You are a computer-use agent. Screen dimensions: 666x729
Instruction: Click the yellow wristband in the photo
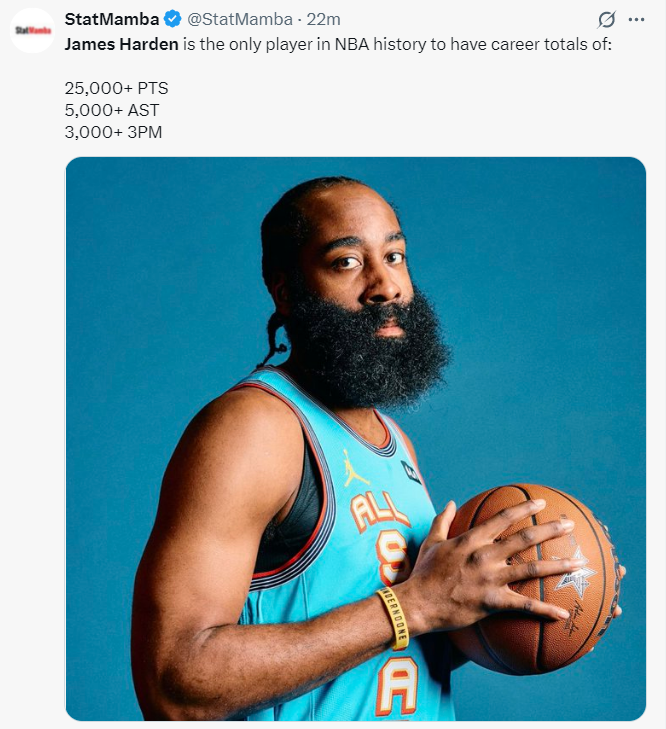click(394, 617)
